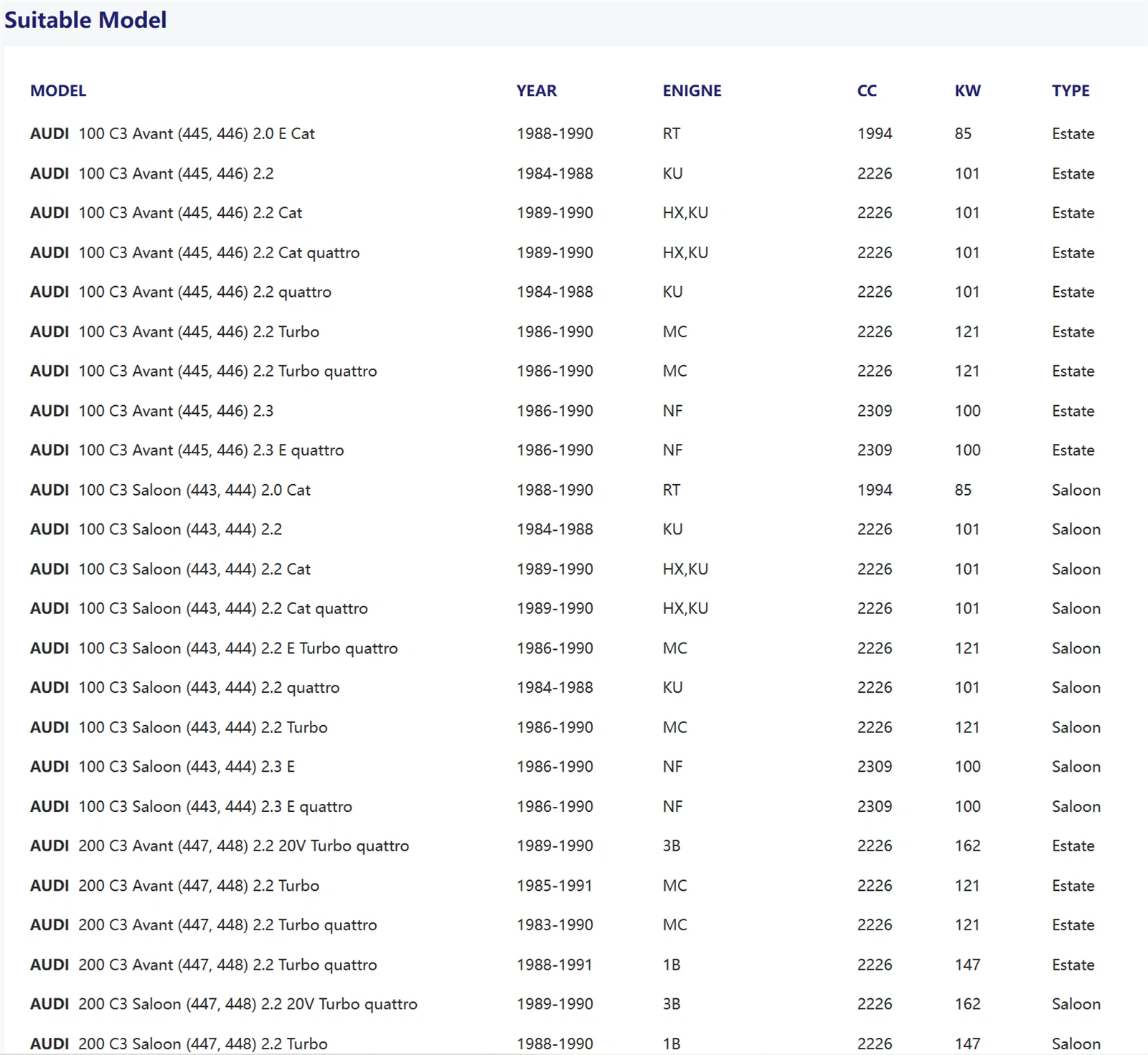Click KW 121 in Saloon 2.2 E Turbo quattro row
The image size is (1148, 1055).
[967, 648]
